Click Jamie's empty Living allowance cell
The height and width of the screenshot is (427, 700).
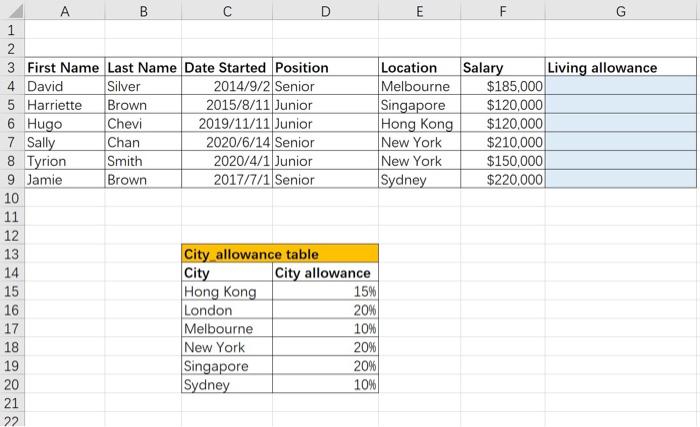point(621,179)
